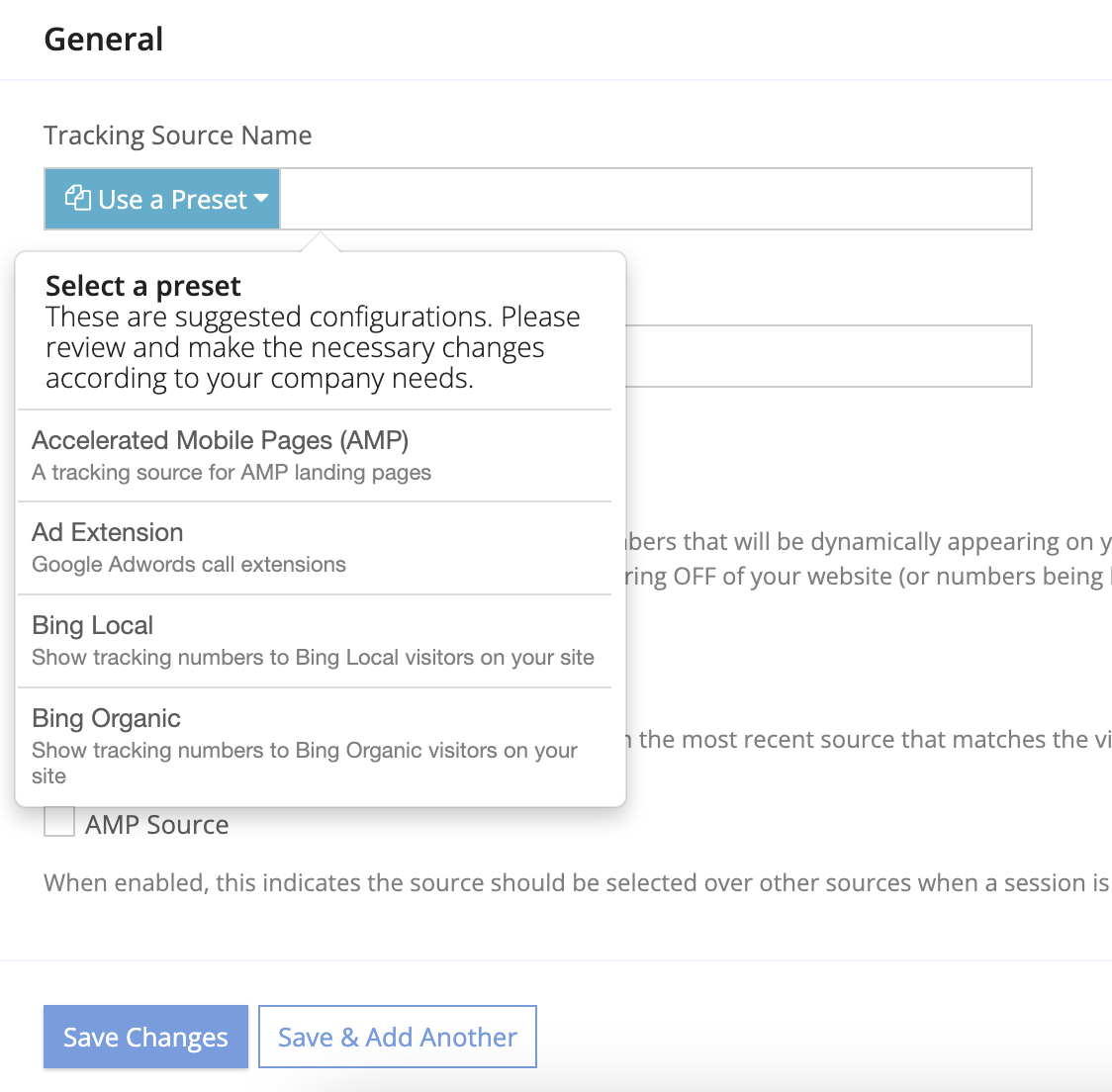The image size is (1112, 1092).
Task: Click Save & Add Another
Action: (397, 1037)
